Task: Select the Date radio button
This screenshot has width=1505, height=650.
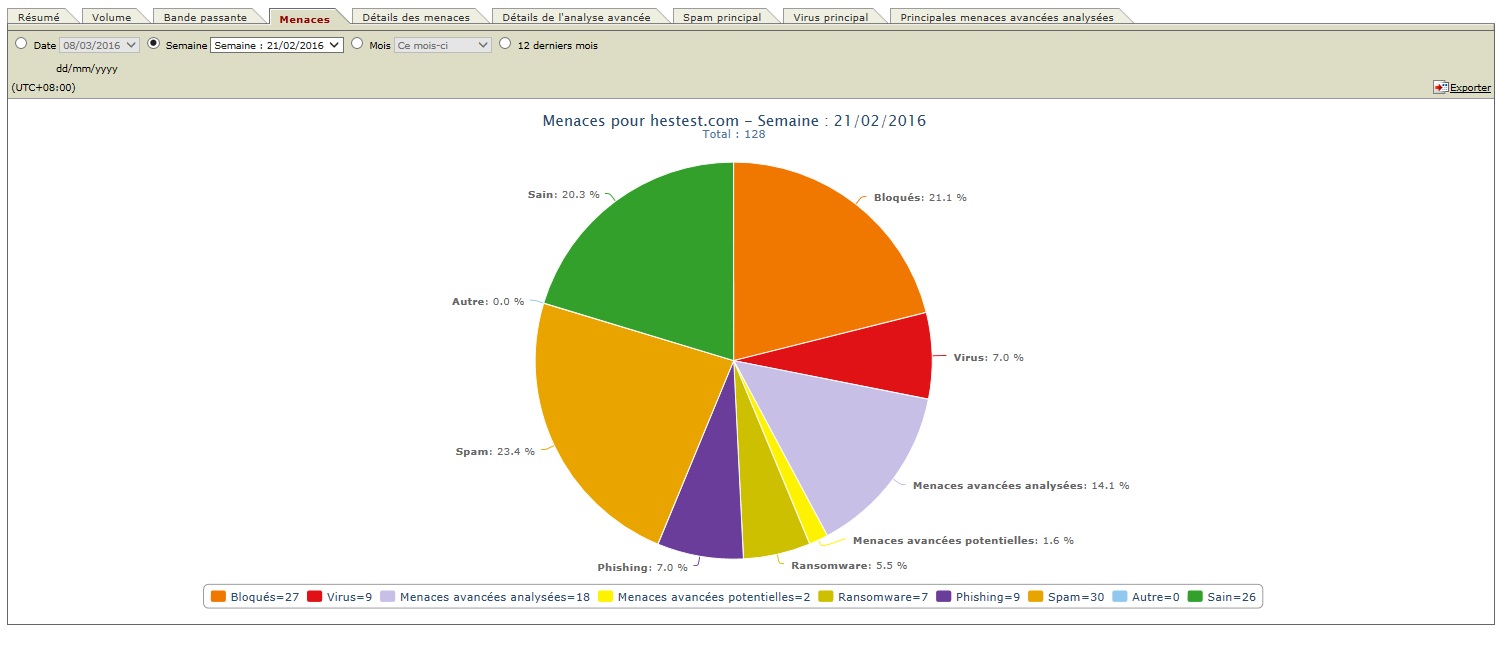Action: 21,44
